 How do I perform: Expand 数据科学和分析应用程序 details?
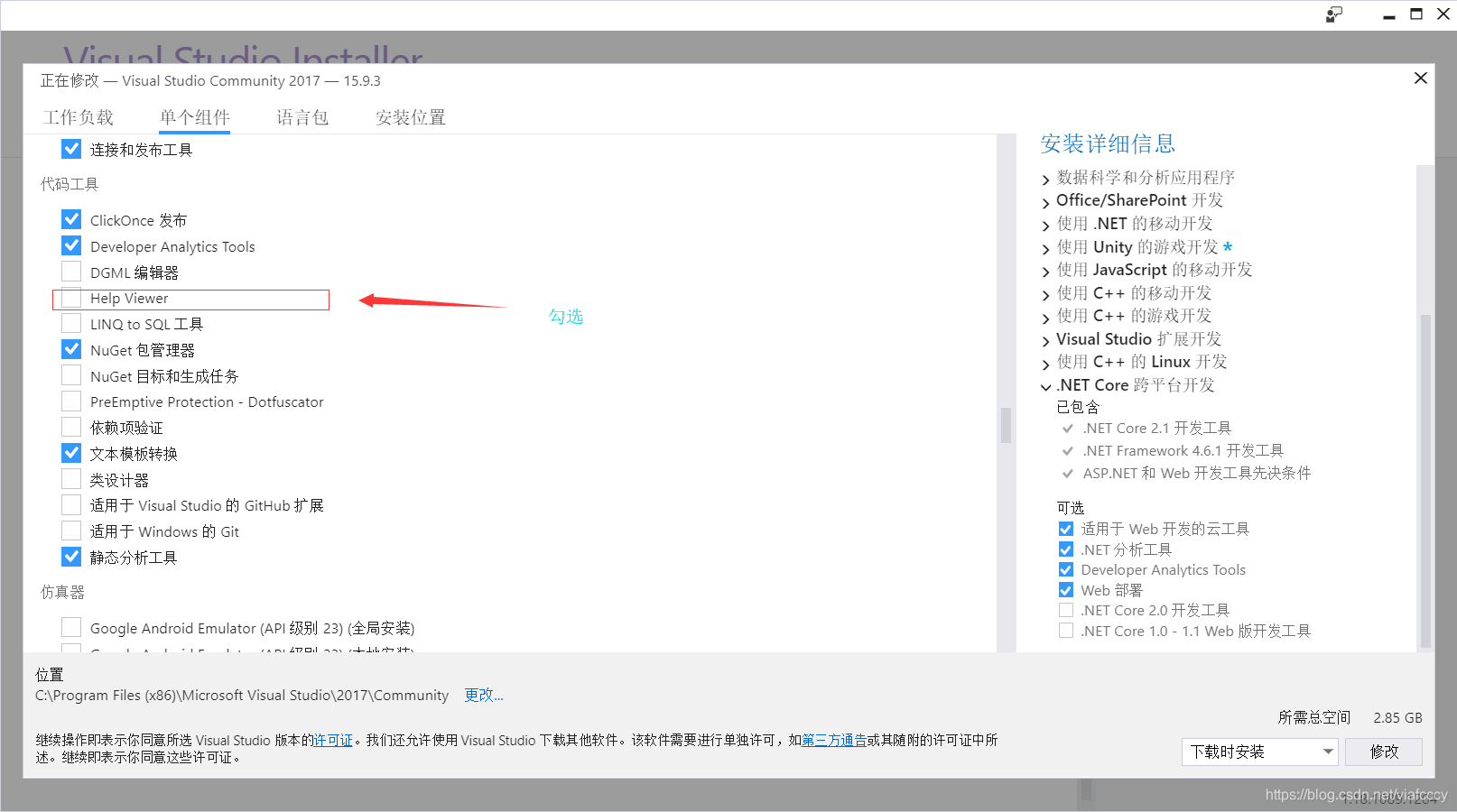(x=1046, y=180)
